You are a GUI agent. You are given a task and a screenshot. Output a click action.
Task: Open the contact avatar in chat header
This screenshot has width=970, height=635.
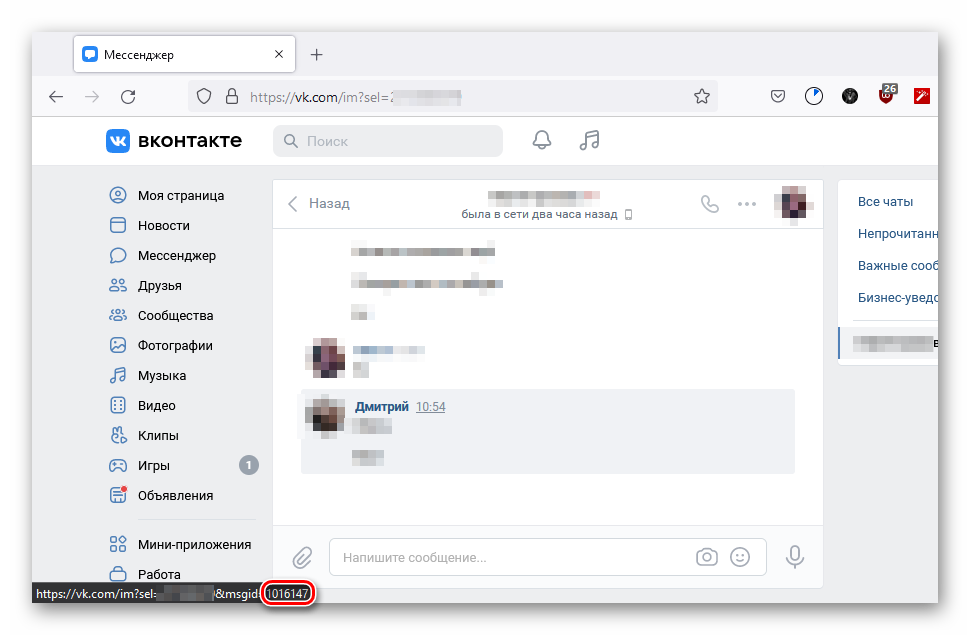coord(794,203)
